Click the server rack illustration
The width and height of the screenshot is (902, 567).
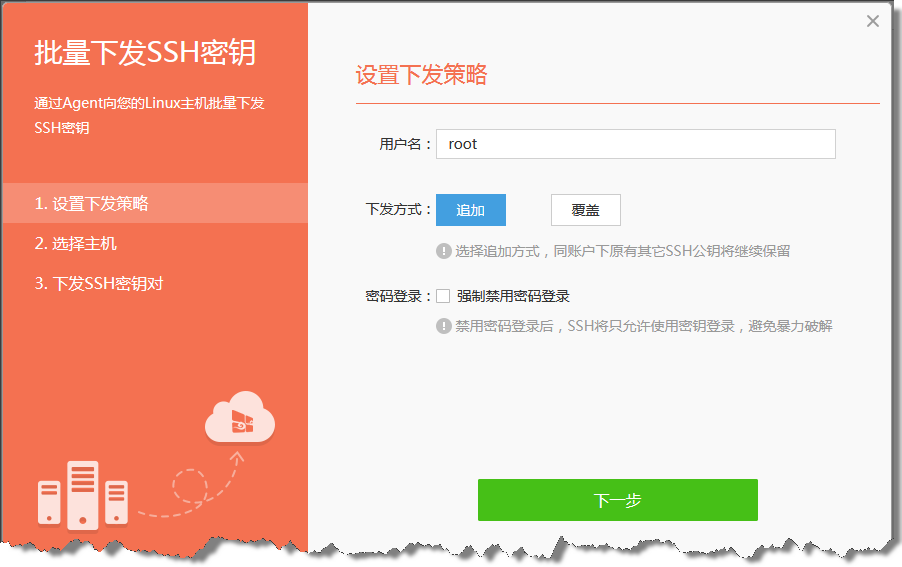[x=83, y=495]
